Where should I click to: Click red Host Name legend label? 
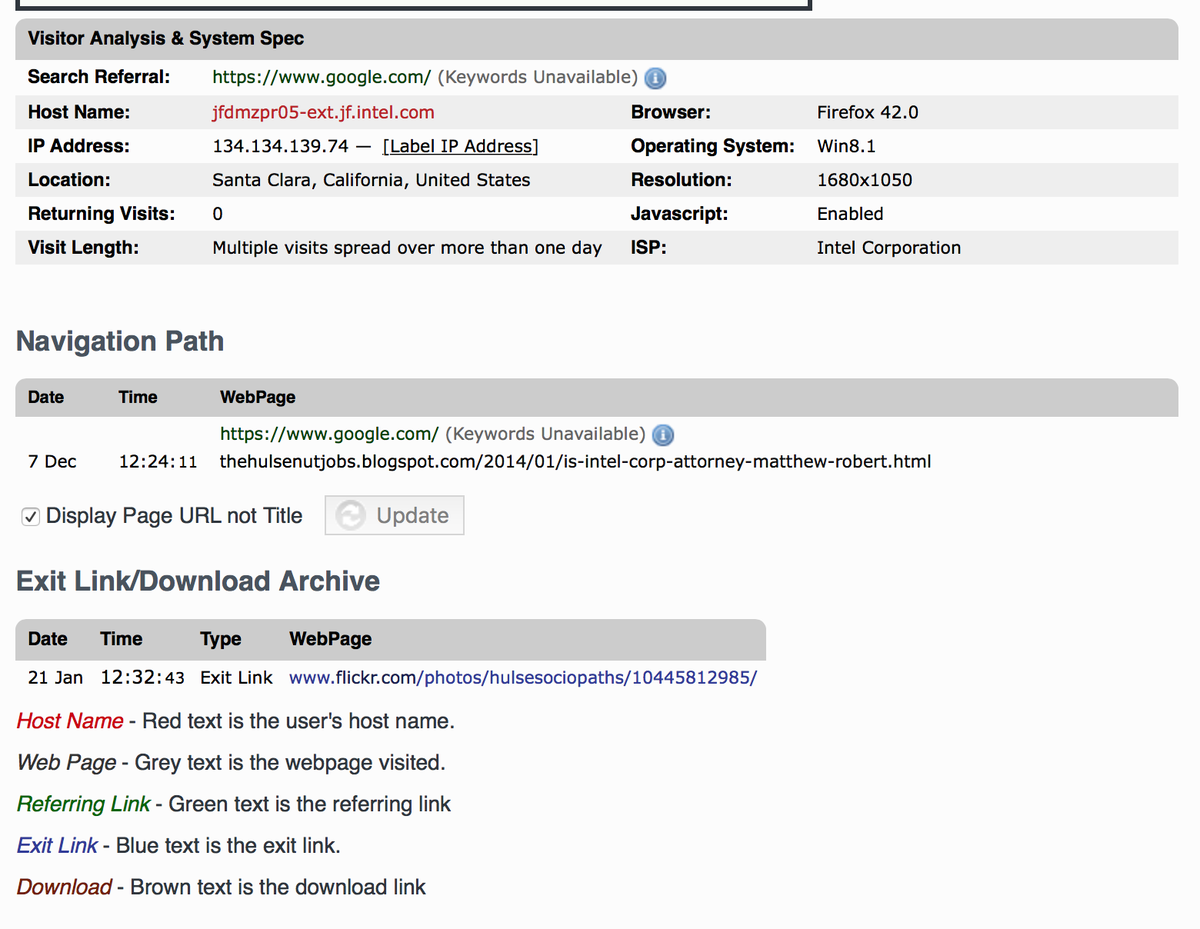tap(70, 721)
